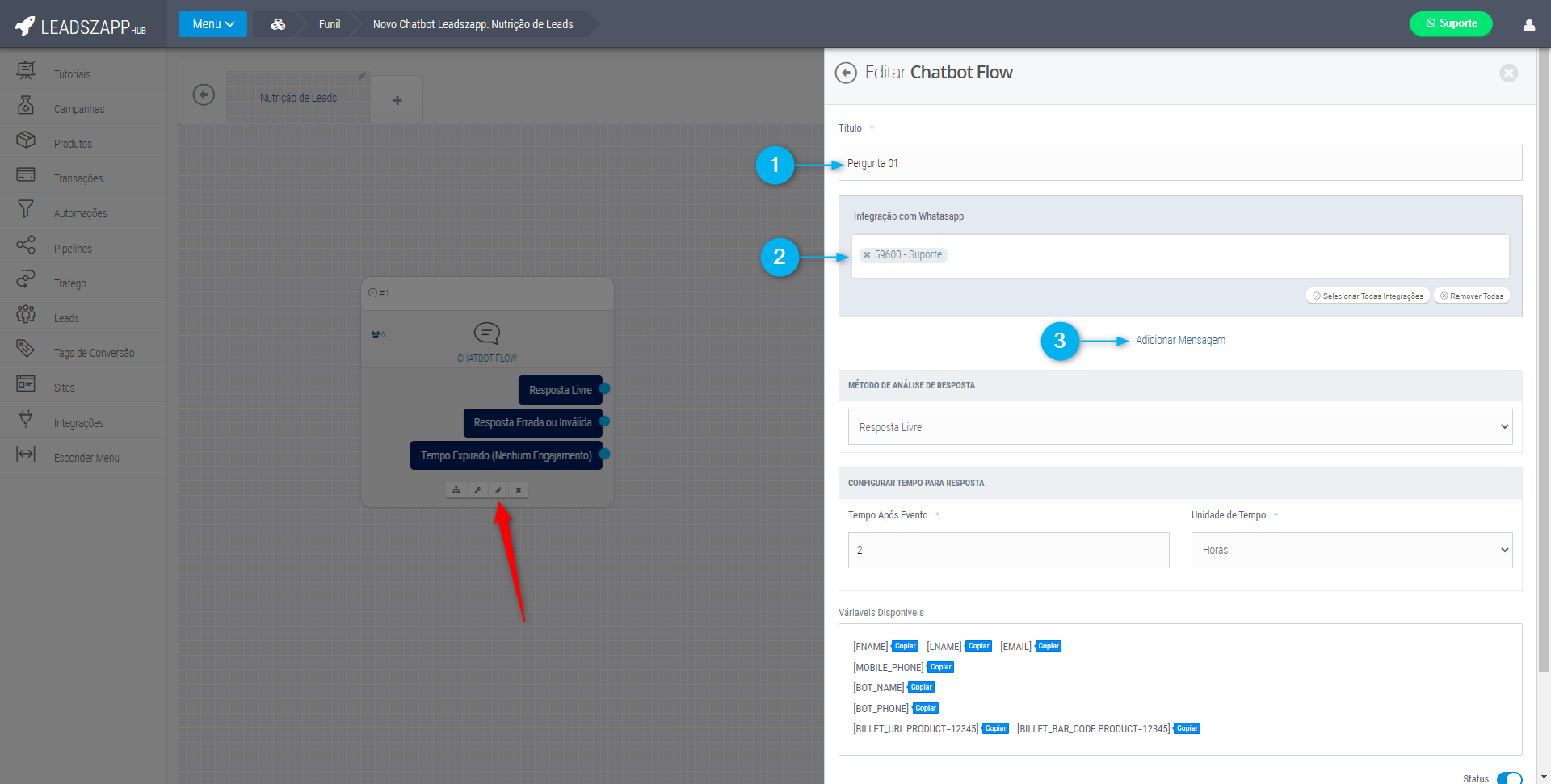This screenshot has height=784, width=1551.
Task: Click the pencil edit icon on chatbot node
Action: [x=498, y=490]
